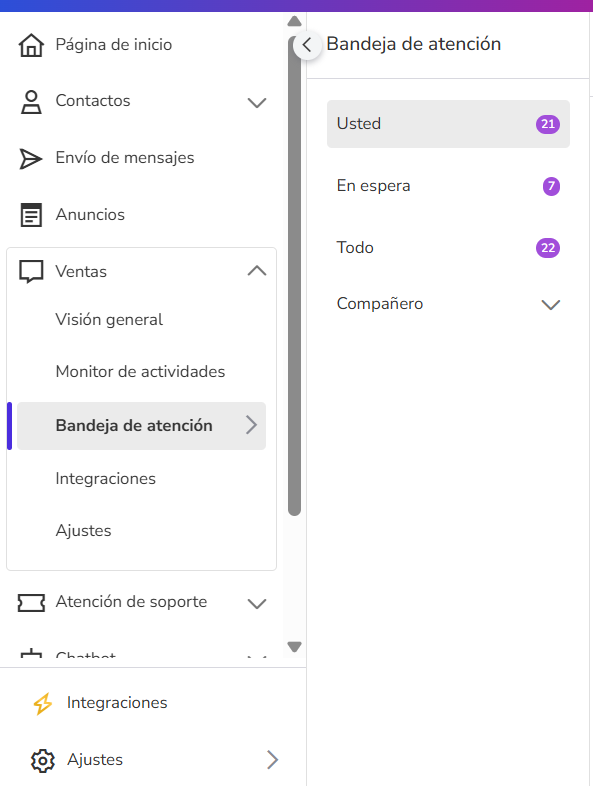The height and width of the screenshot is (786, 593).
Task: Click the home icon for Página de inicio
Action: click(x=31, y=45)
